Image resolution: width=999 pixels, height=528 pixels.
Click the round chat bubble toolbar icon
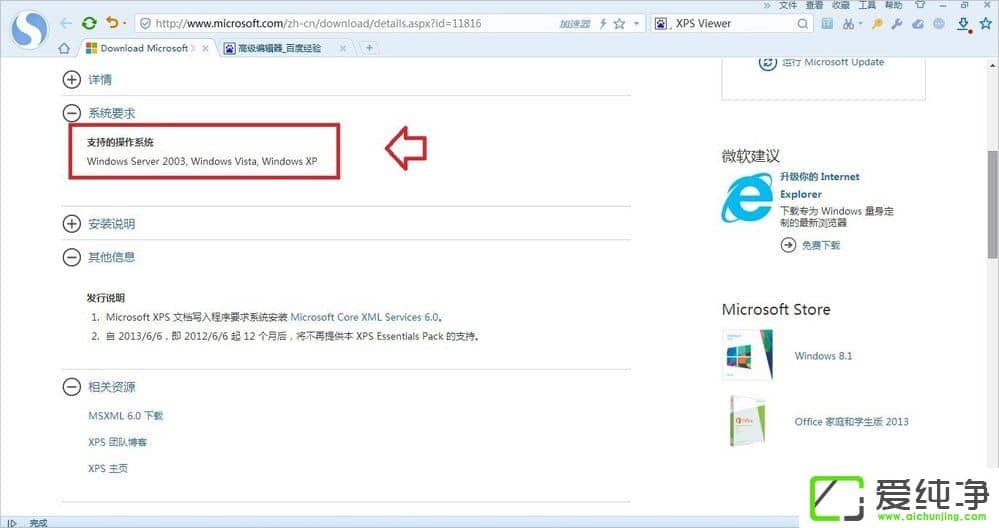(x=939, y=24)
